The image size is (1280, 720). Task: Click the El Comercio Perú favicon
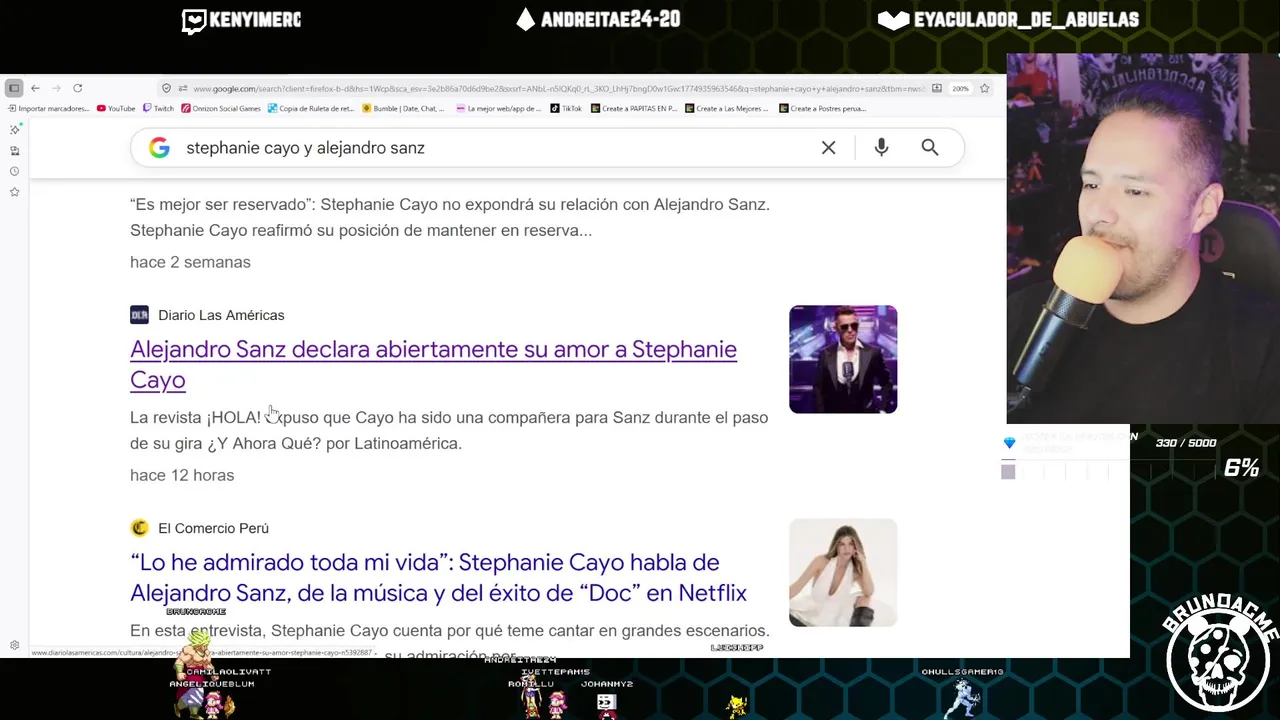tap(139, 528)
